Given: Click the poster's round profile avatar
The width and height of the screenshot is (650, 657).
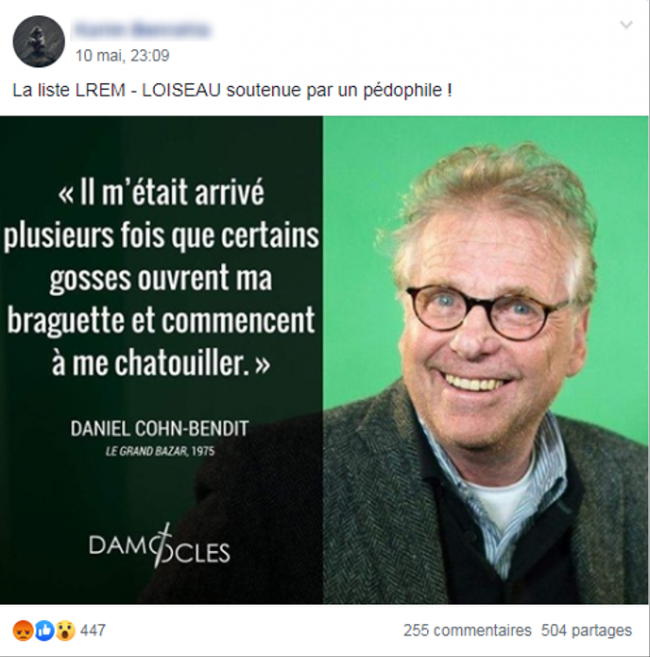Looking at the screenshot, I should pyautogui.click(x=39, y=41).
